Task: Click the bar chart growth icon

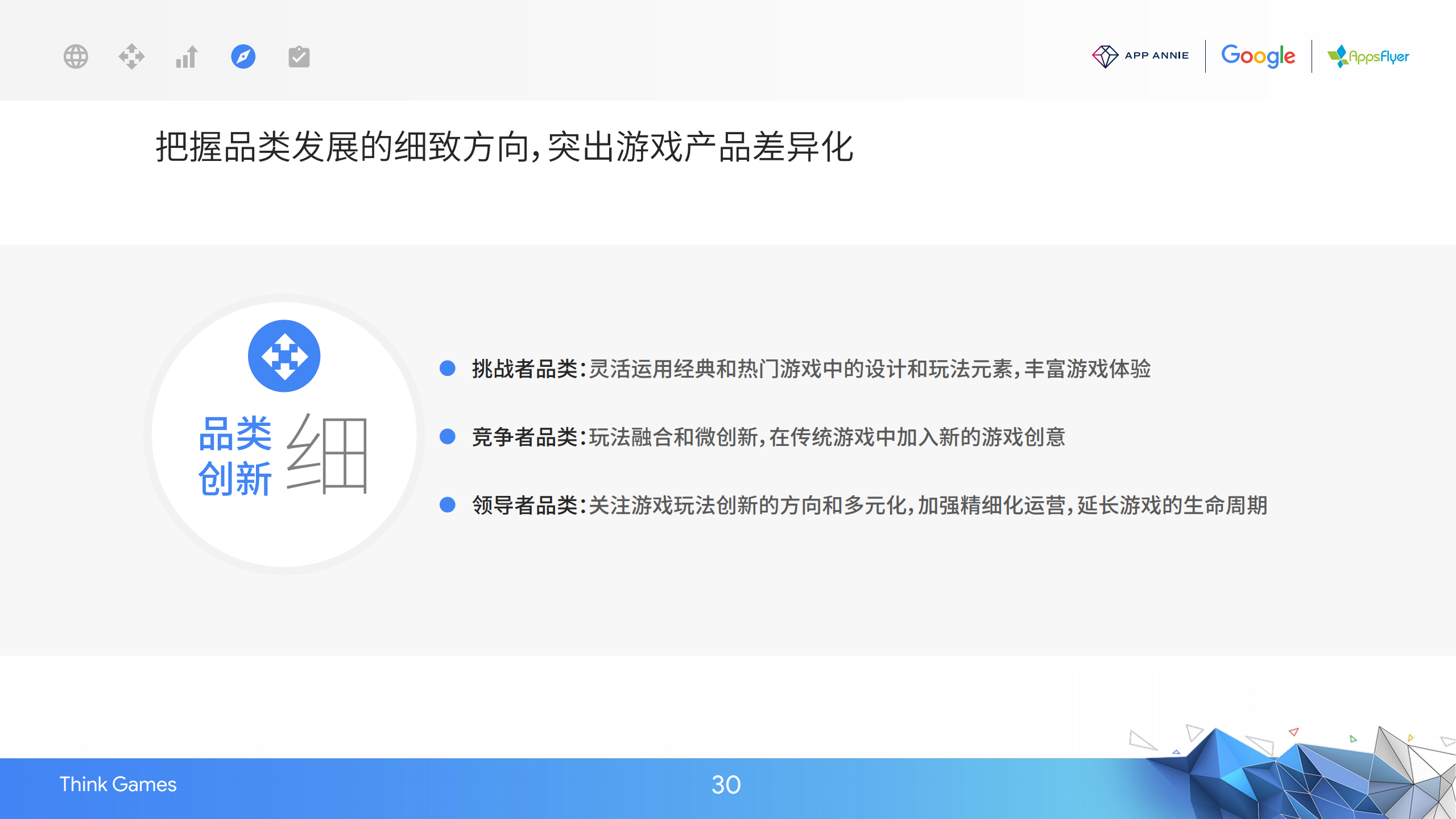Action: point(187,57)
